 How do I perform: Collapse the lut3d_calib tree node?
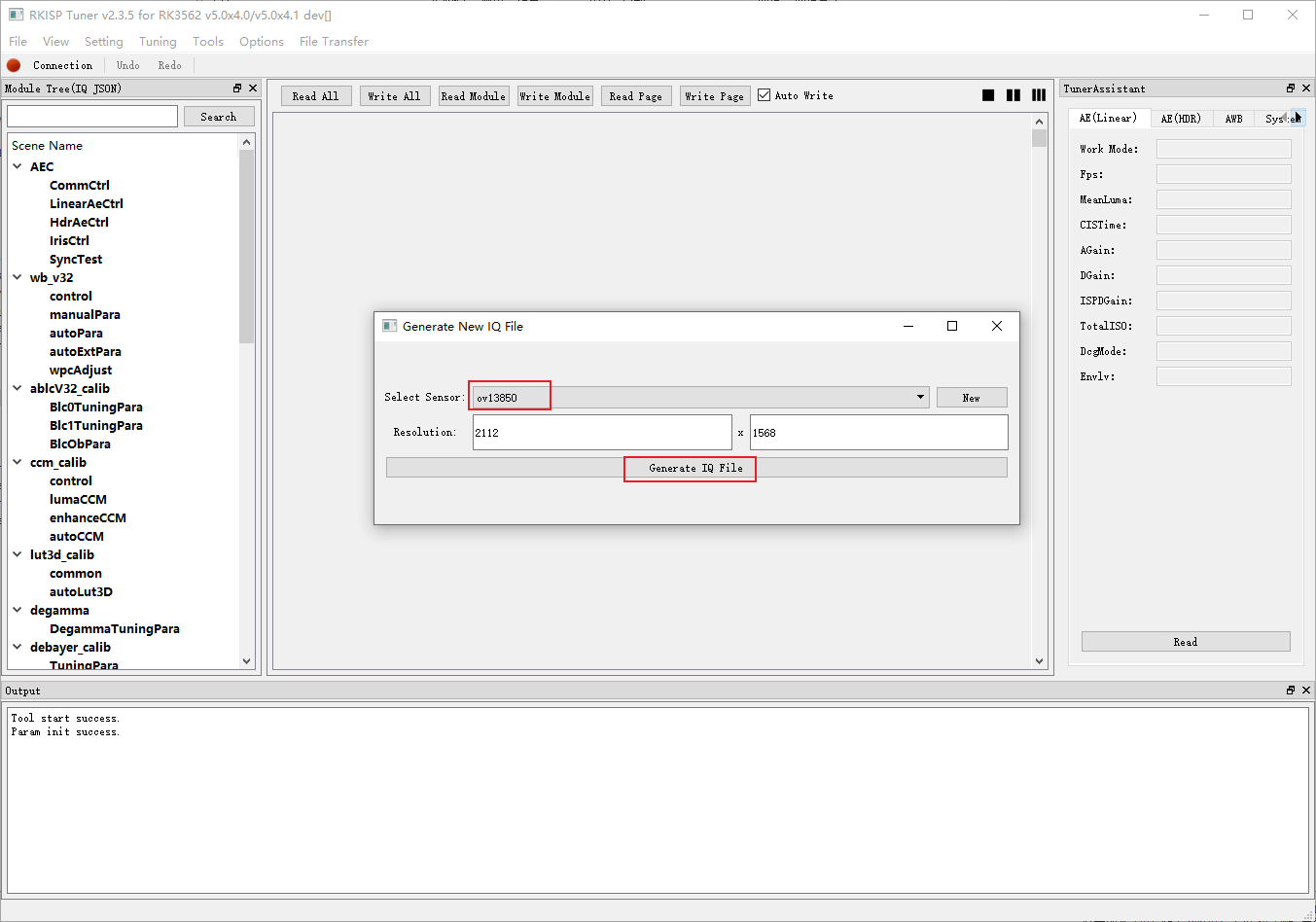[x=18, y=554]
